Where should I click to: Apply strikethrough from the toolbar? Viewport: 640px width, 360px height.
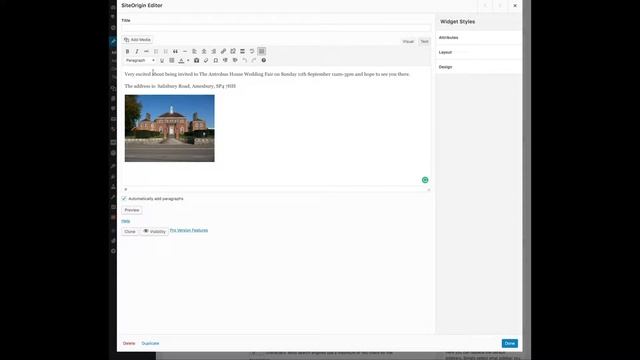tap(146, 51)
